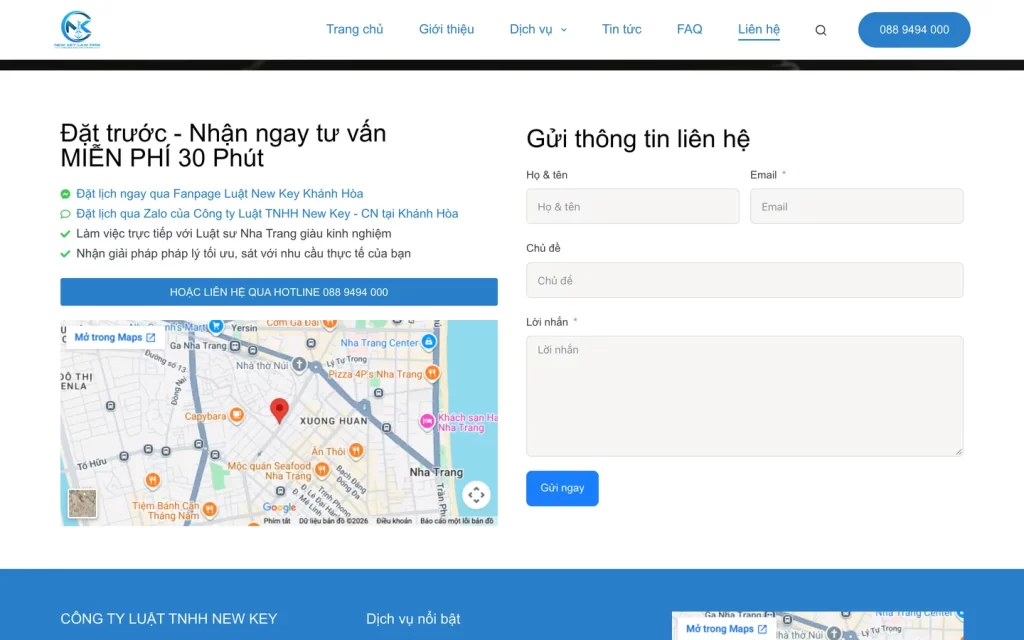Viewport: 1024px width, 640px height.
Task: Click the Google logo on map
Action: [x=279, y=507]
